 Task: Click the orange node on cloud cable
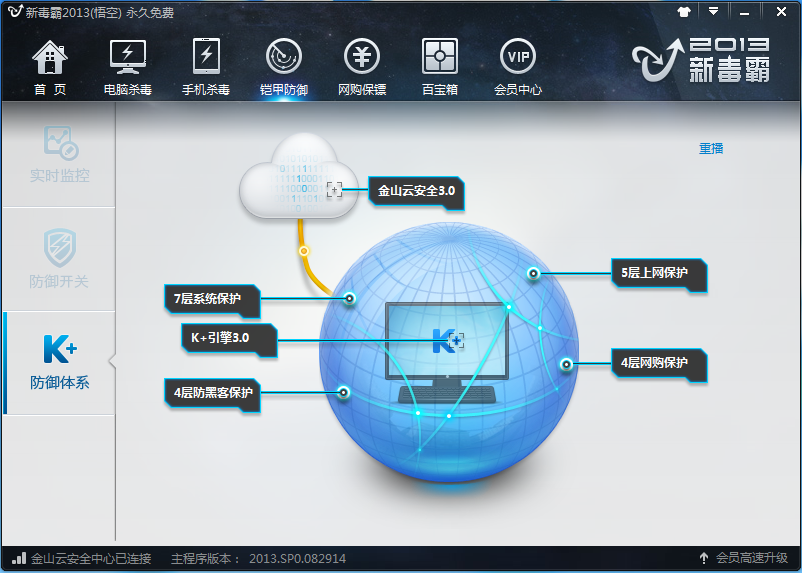click(304, 251)
